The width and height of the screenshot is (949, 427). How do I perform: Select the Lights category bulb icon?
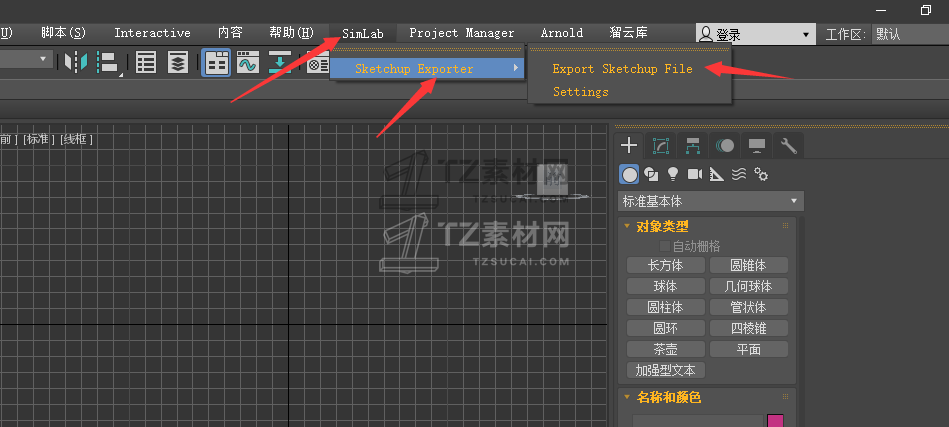coord(672,175)
